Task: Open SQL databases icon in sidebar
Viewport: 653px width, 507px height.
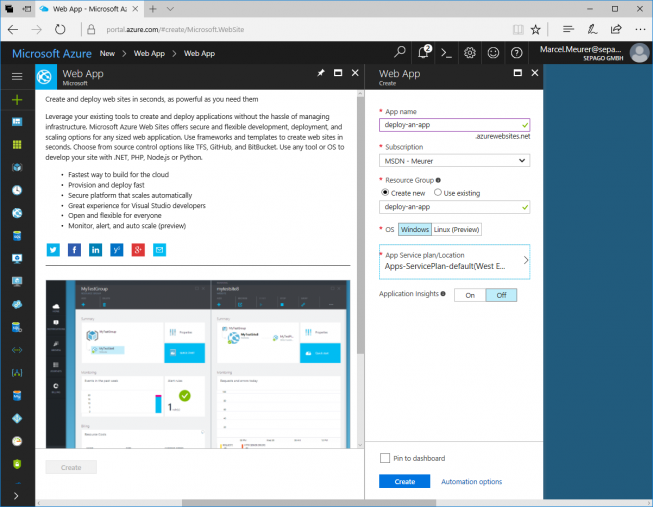Action: click(17, 236)
